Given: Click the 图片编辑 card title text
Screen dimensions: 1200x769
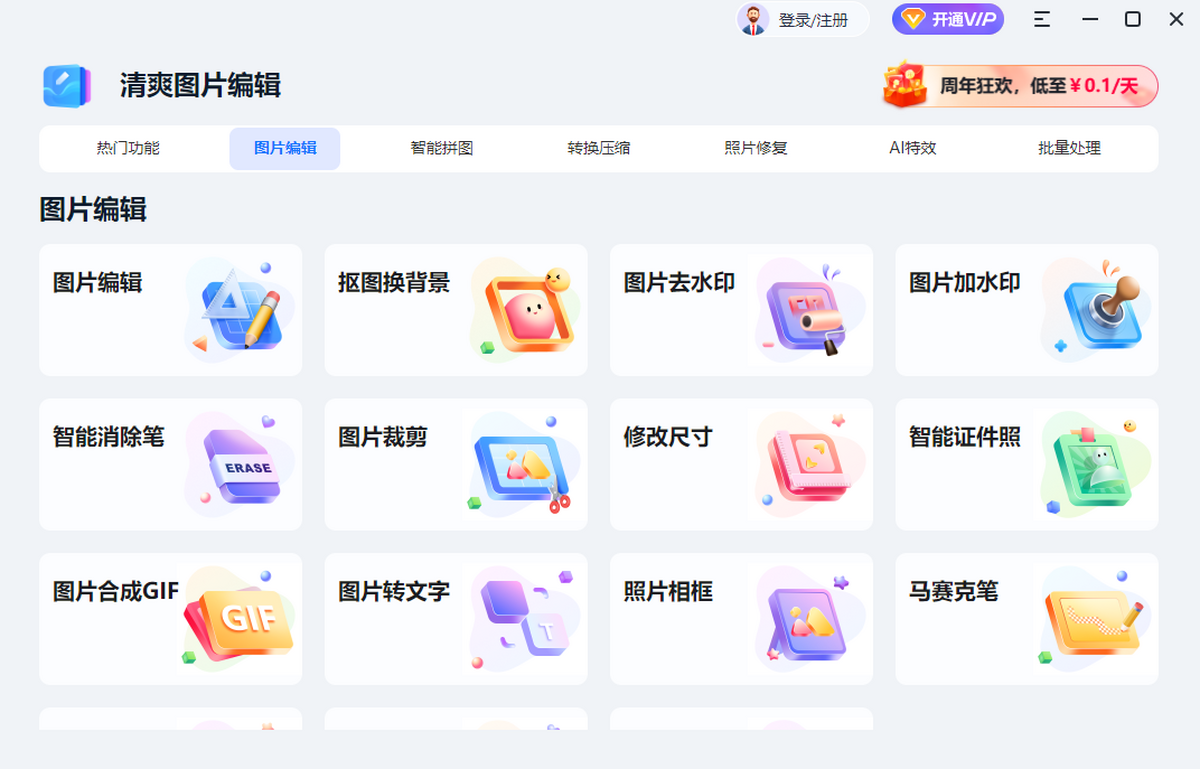Looking at the screenshot, I should [98, 283].
